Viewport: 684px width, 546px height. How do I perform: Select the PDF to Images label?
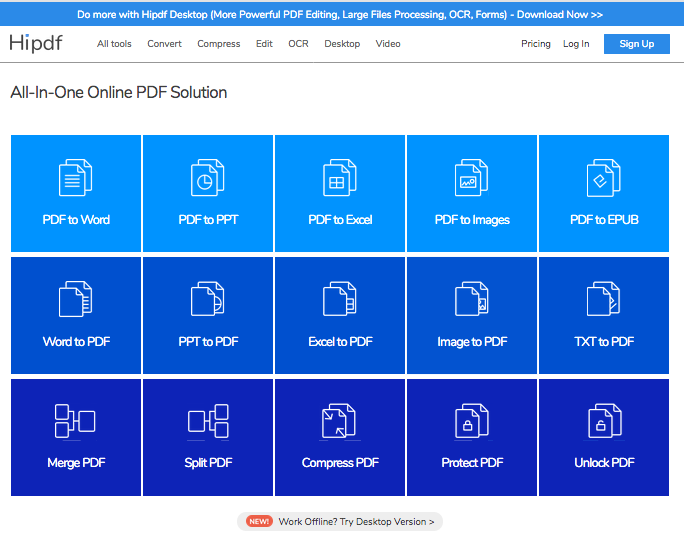pos(472,220)
